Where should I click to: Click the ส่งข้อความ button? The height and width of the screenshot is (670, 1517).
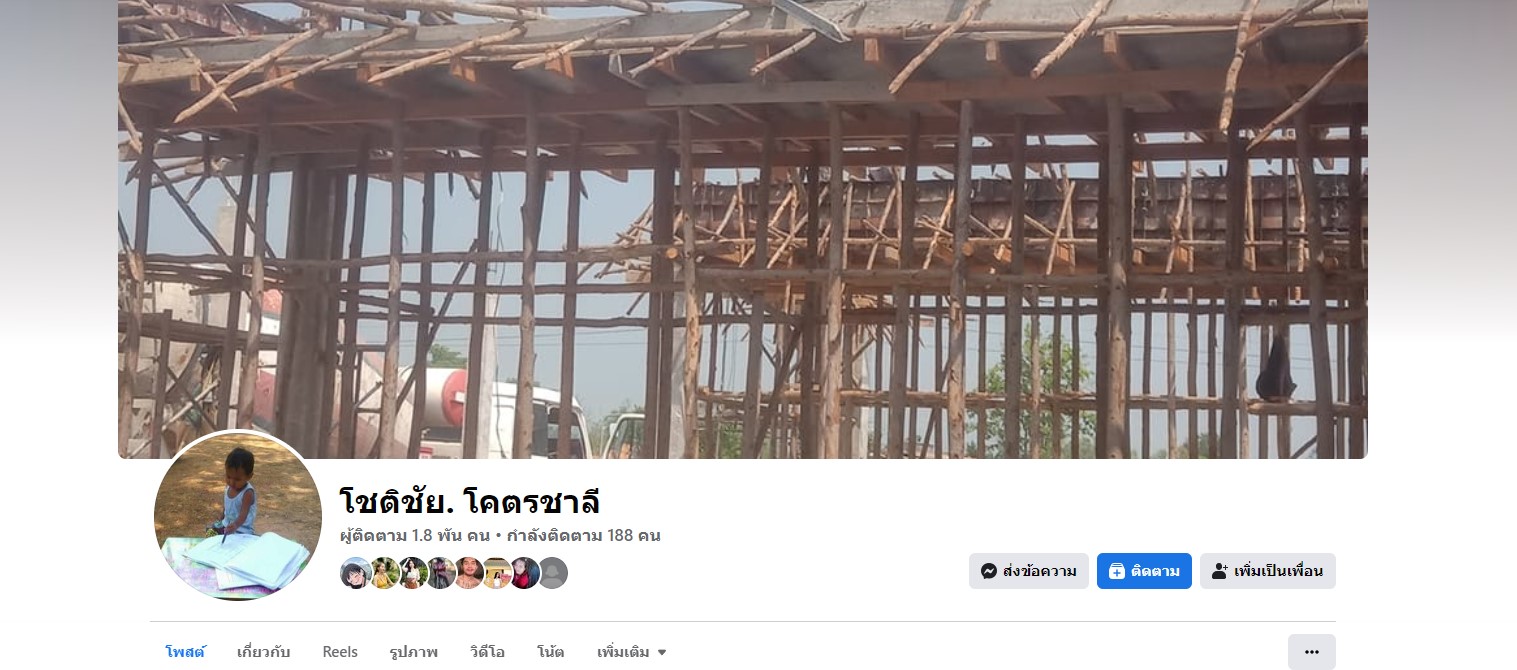tap(1028, 571)
